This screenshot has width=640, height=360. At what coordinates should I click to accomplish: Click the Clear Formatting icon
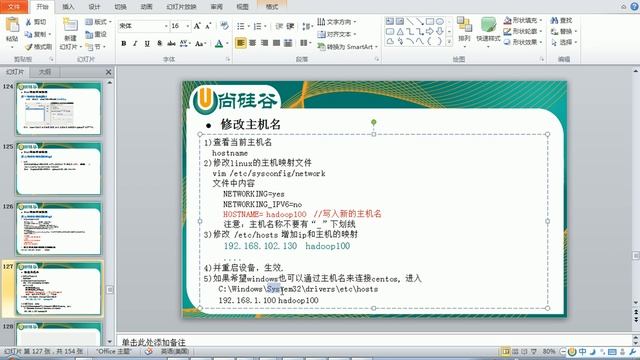pos(224,26)
